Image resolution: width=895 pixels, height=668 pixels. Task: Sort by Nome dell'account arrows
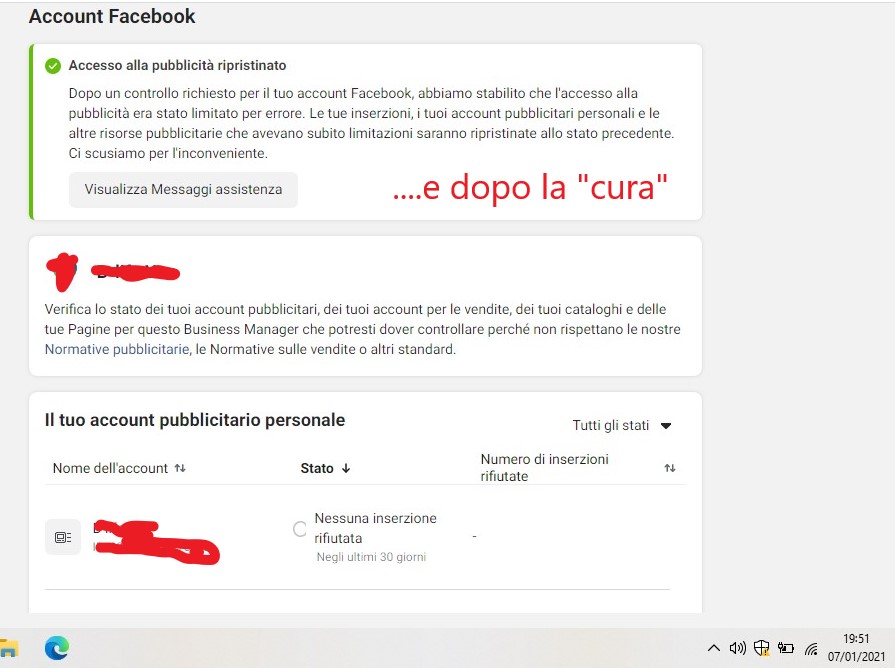(180, 468)
